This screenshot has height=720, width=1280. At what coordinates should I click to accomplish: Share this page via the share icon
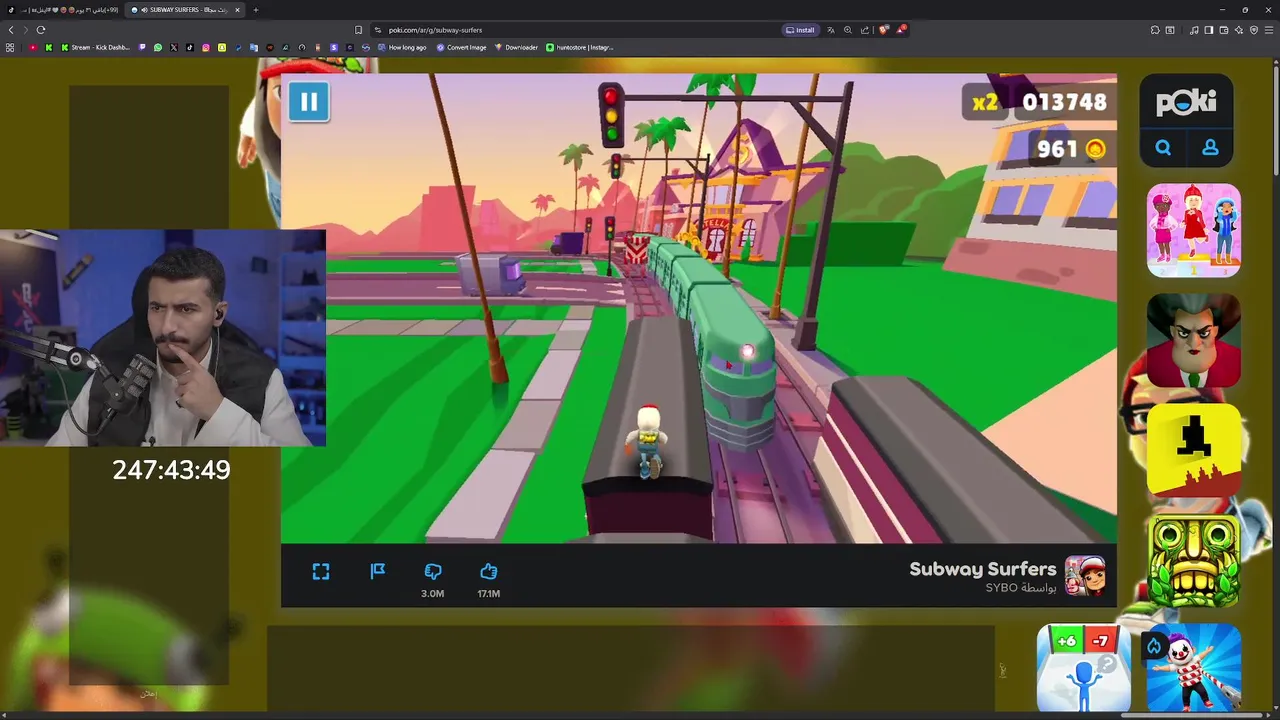[x=865, y=30]
